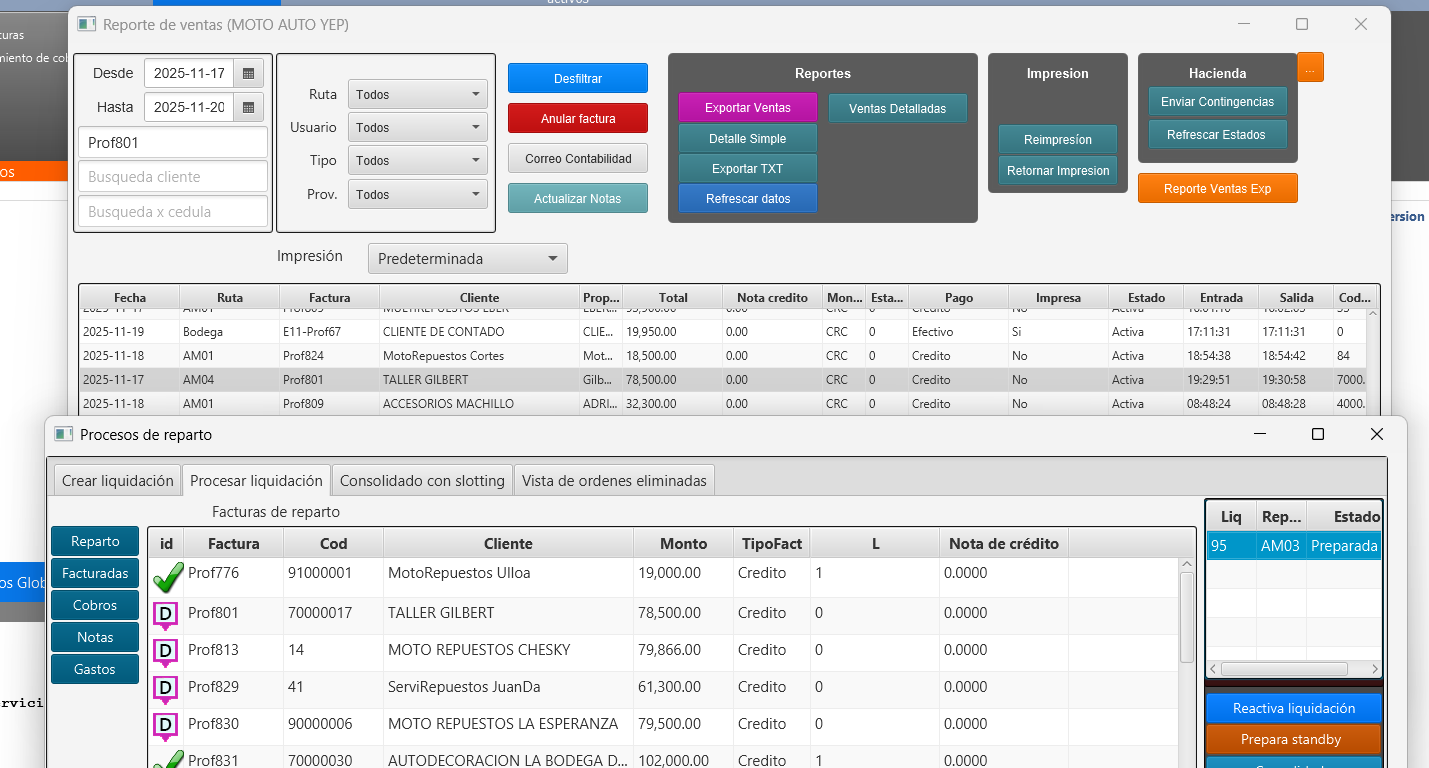Open the Impresión Predeterminada dropdown

click(467, 259)
